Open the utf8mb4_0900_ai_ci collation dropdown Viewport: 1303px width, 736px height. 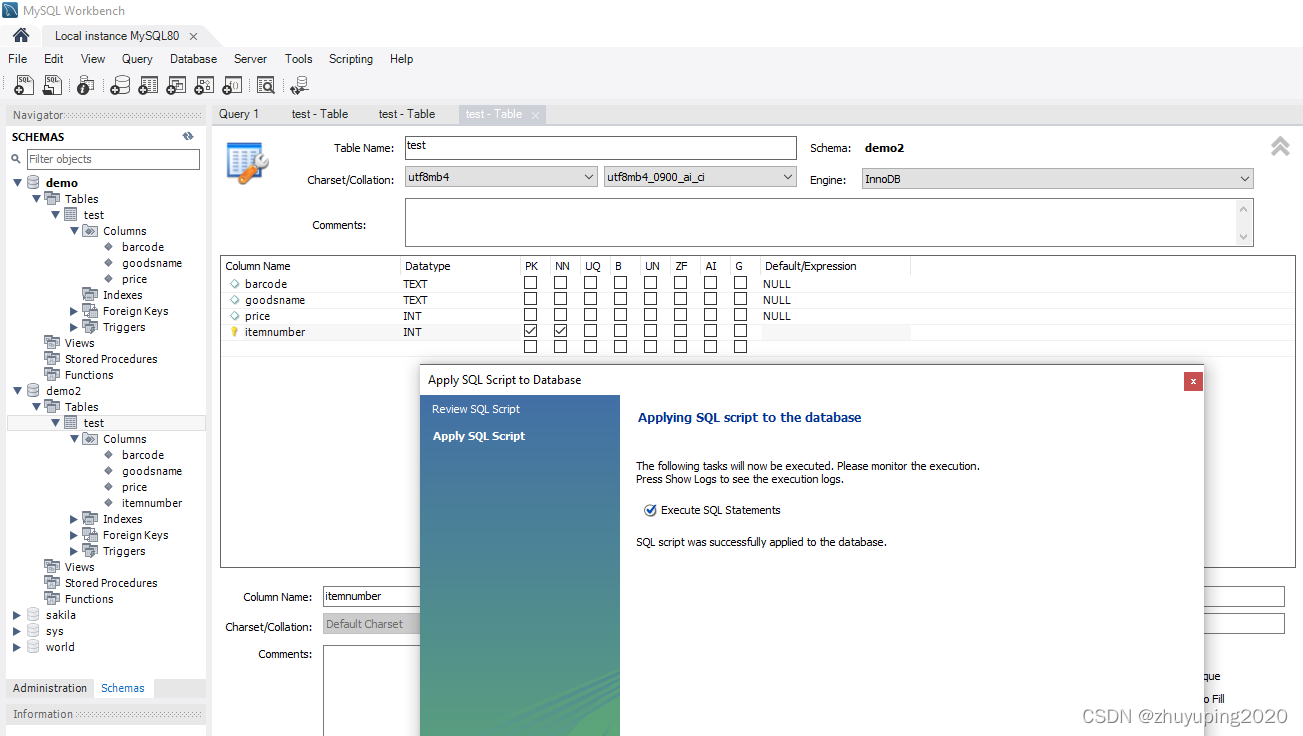click(700, 178)
